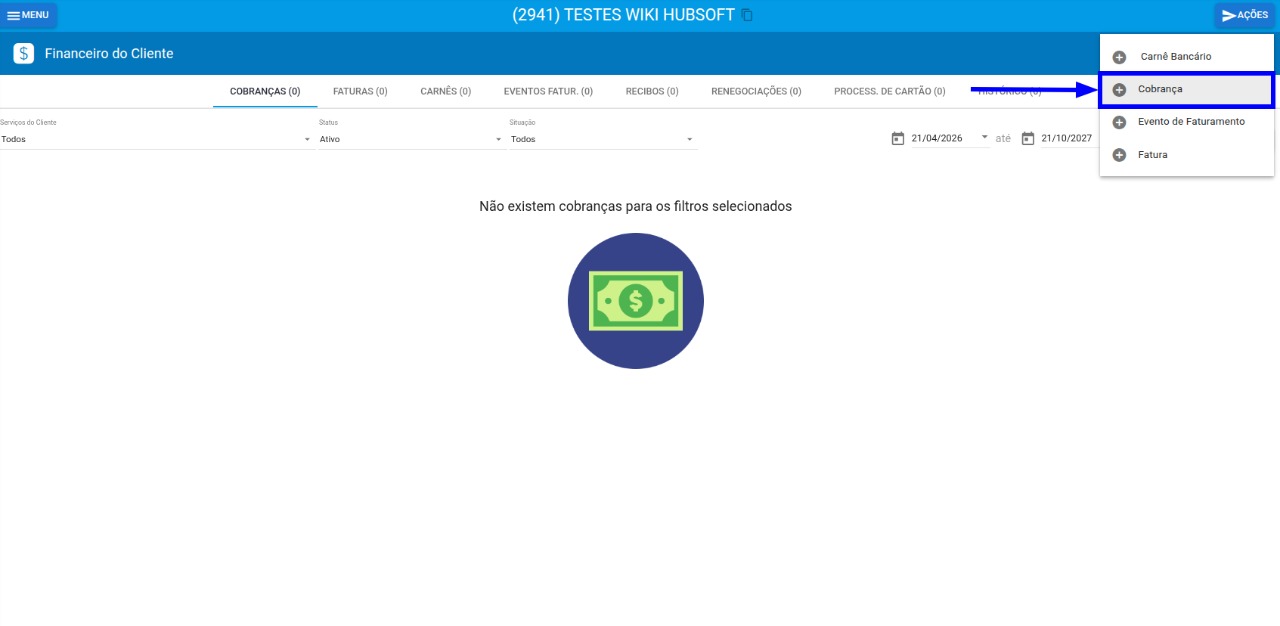
Task: Go to the RECIBOS (0) tab
Action: pyautogui.click(x=652, y=91)
